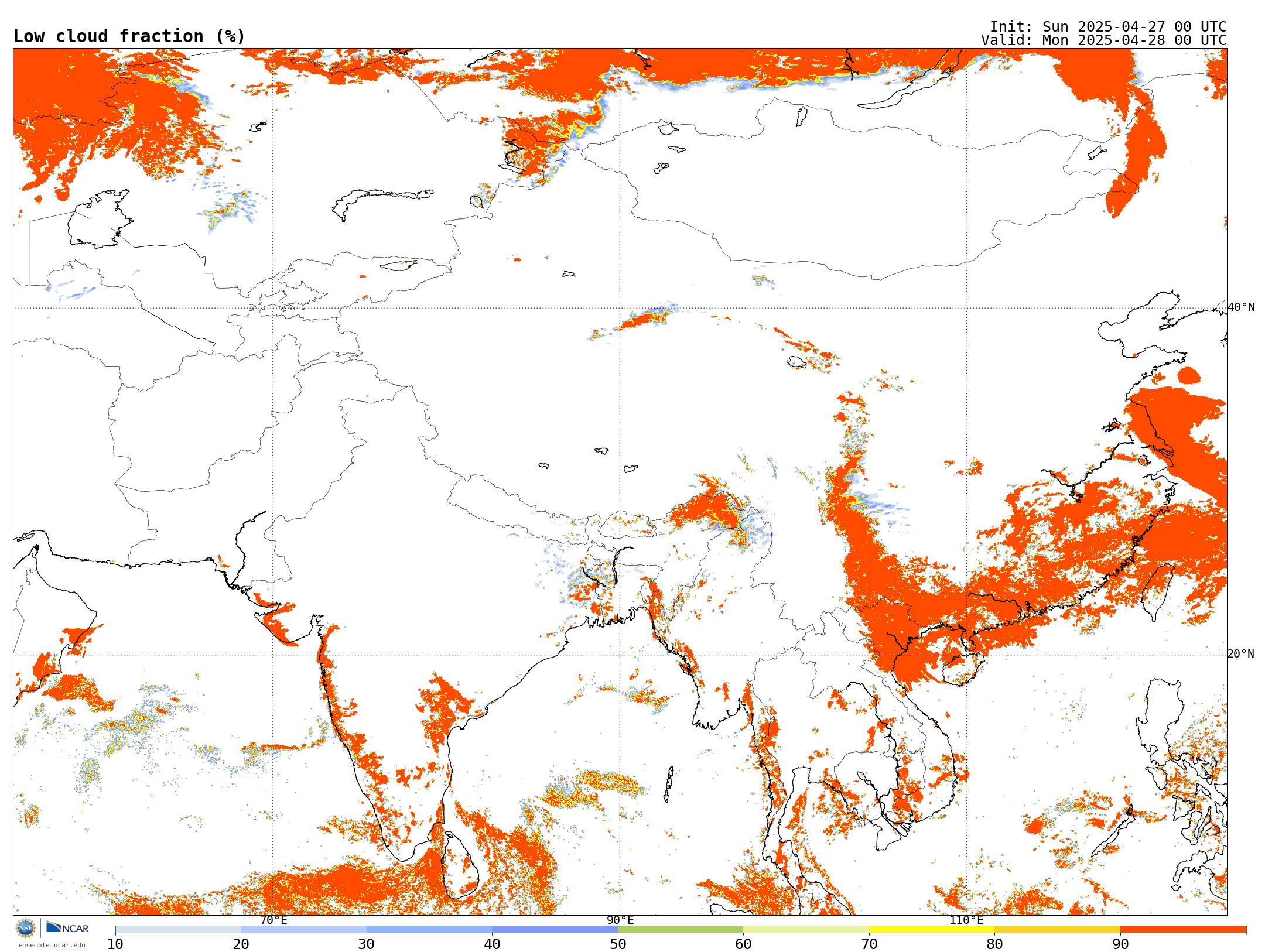Click the 20–30 light blue colorbar segment
The height and width of the screenshot is (952, 1265).
click(303, 930)
